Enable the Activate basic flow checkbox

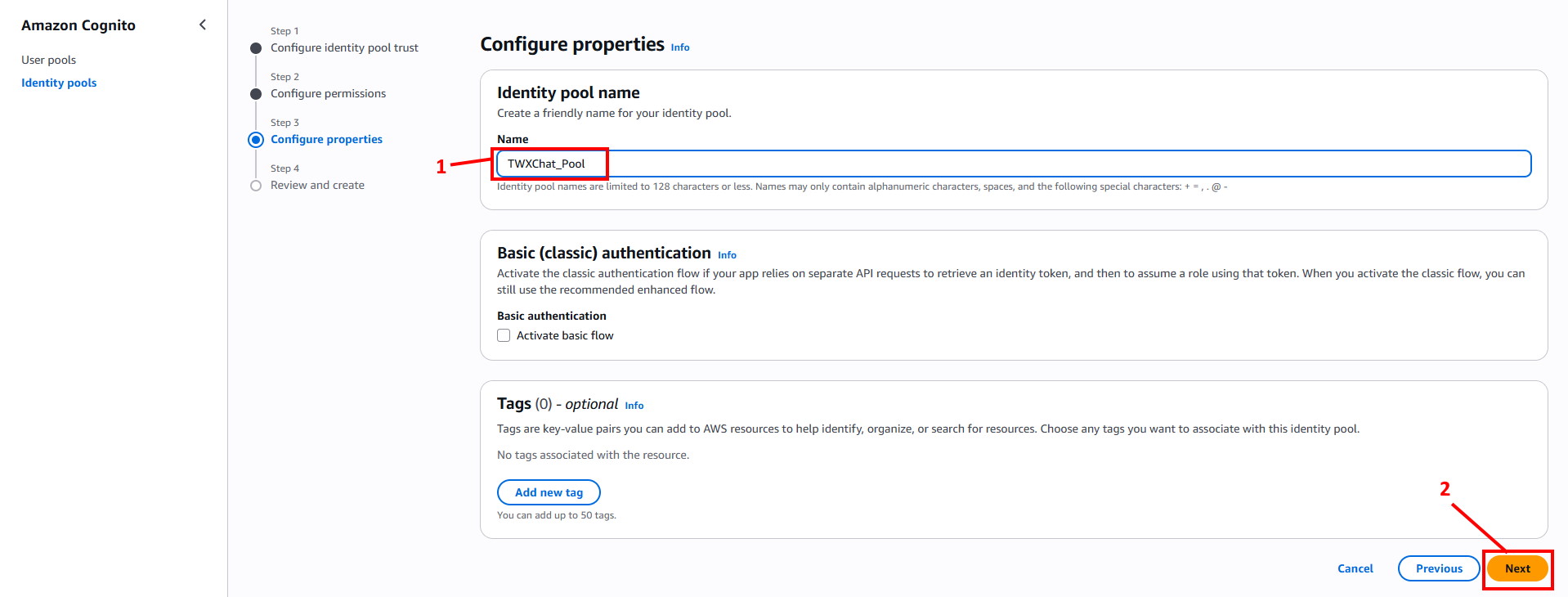(504, 335)
